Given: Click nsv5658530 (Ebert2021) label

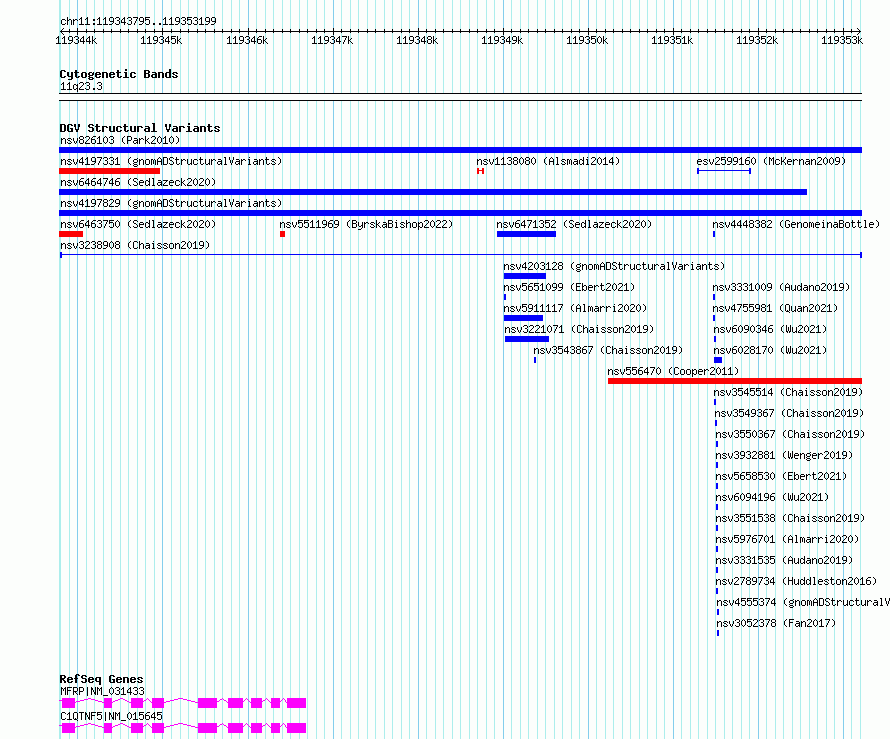Looking at the screenshot, I should 781,476.
